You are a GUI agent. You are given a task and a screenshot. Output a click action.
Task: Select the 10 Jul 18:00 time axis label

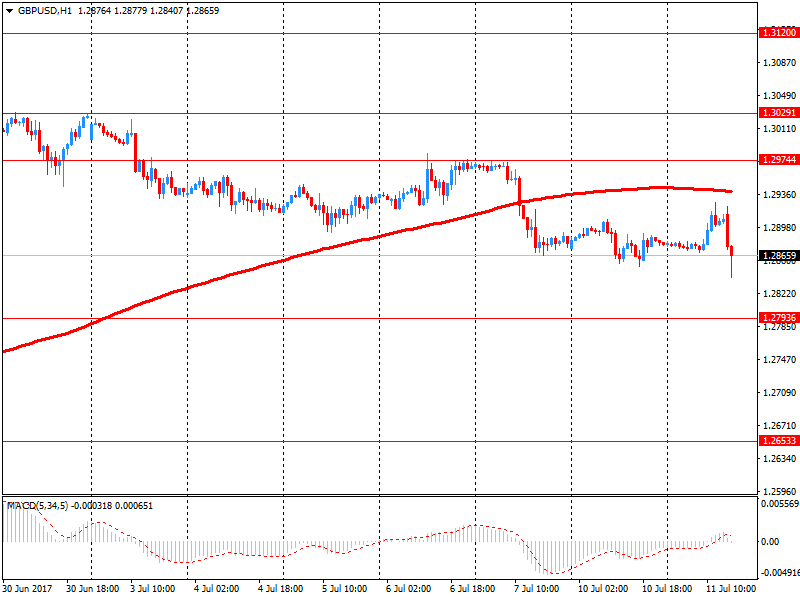click(x=667, y=589)
